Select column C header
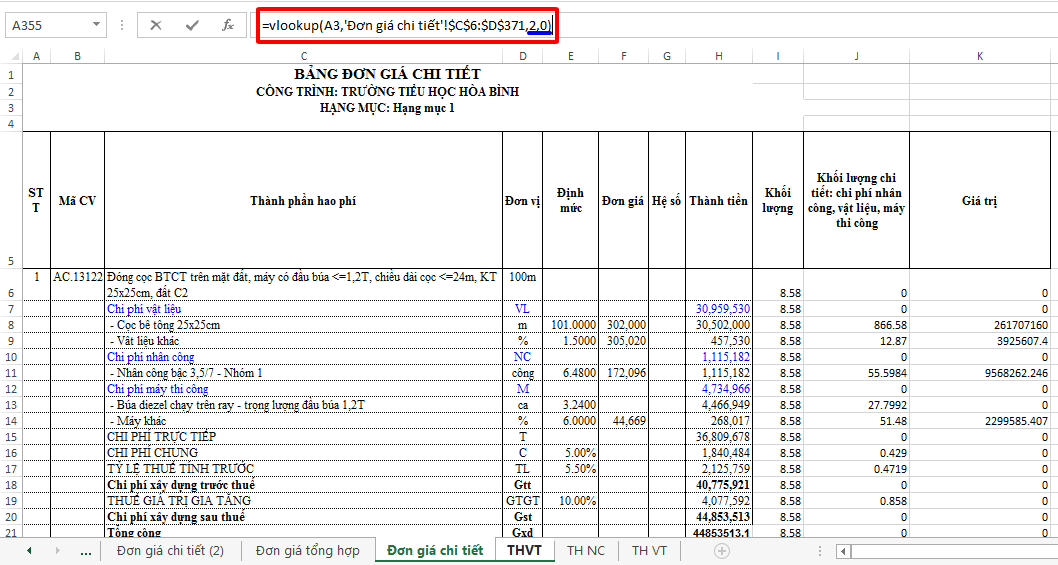Image resolution: width=1058 pixels, height=565 pixels. (304, 57)
